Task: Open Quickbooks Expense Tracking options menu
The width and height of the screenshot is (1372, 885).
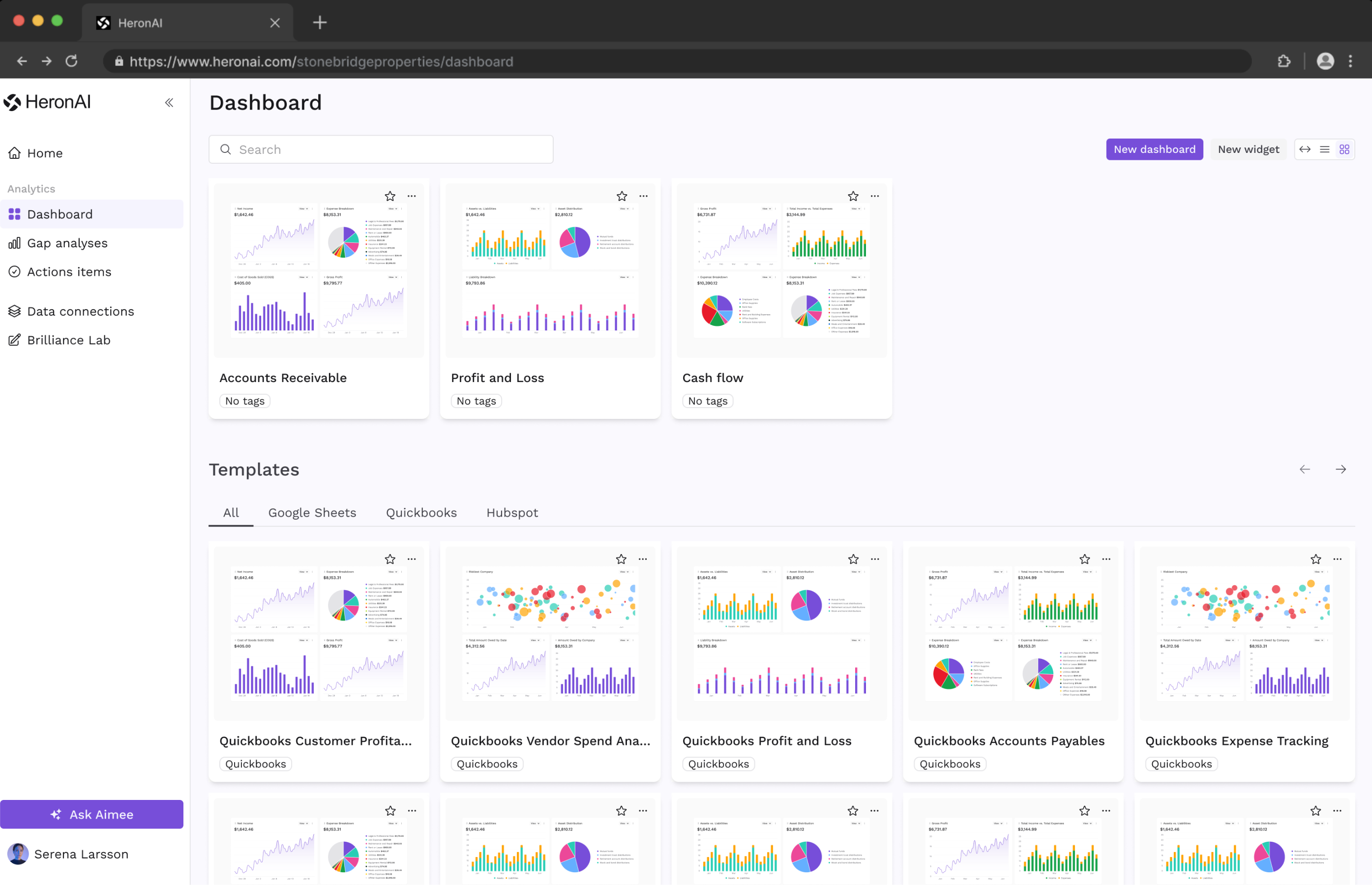Action: 1337,559
